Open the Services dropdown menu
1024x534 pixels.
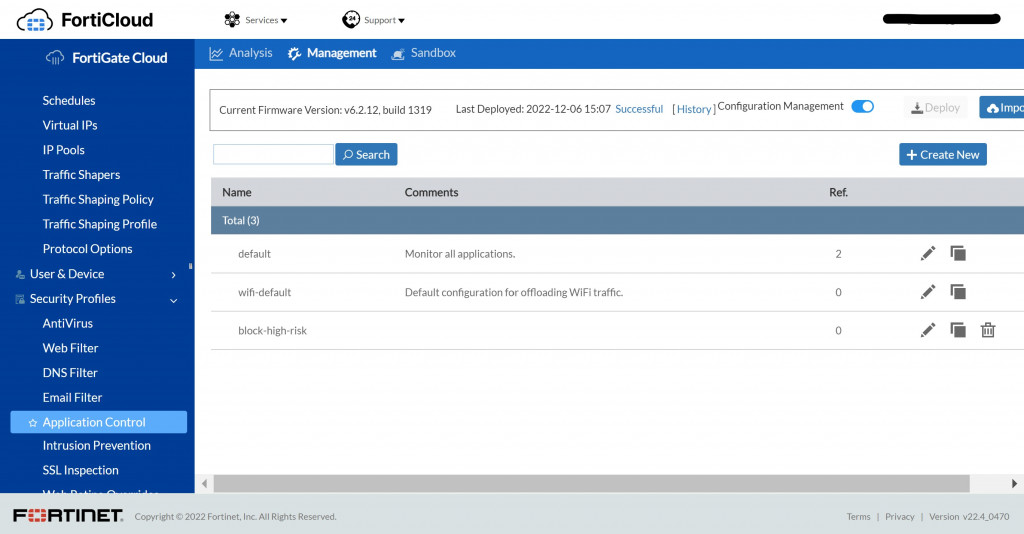point(255,20)
